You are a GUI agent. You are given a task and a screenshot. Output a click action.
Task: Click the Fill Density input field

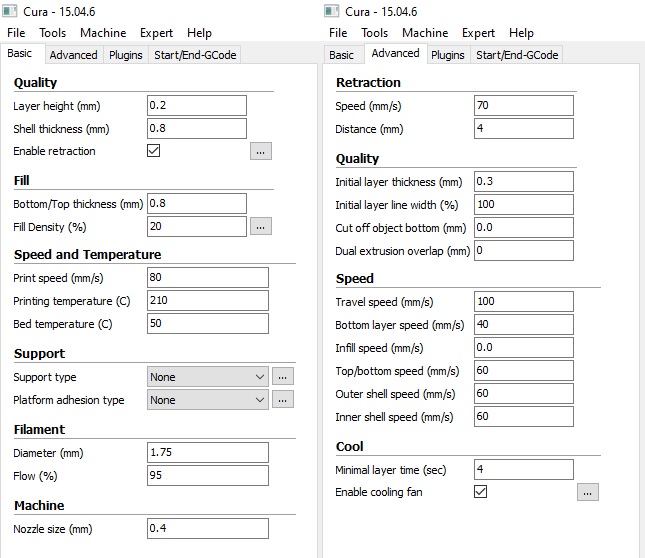click(197, 227)
